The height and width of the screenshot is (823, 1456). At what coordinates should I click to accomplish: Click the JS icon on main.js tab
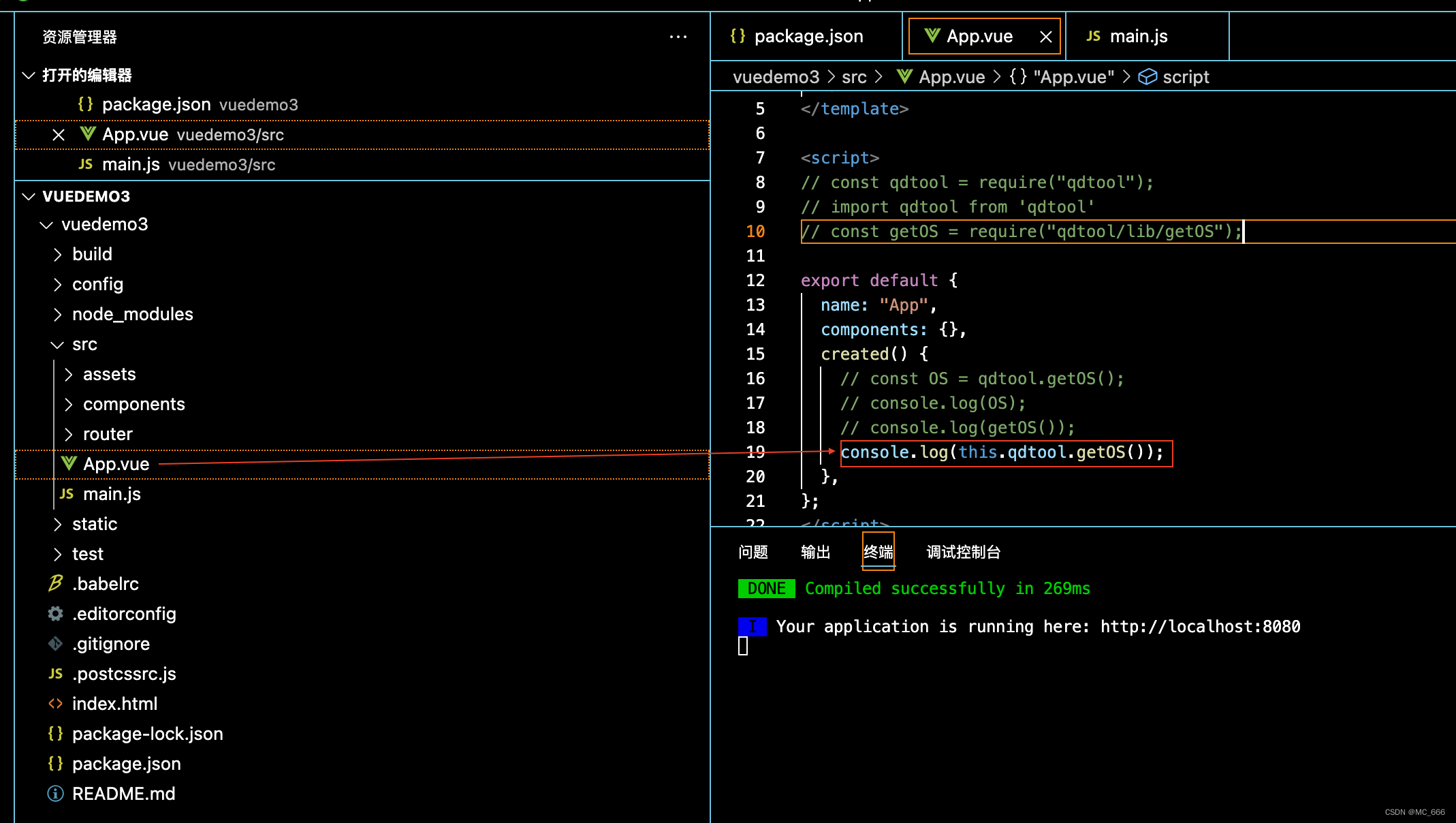[1093, 36]
